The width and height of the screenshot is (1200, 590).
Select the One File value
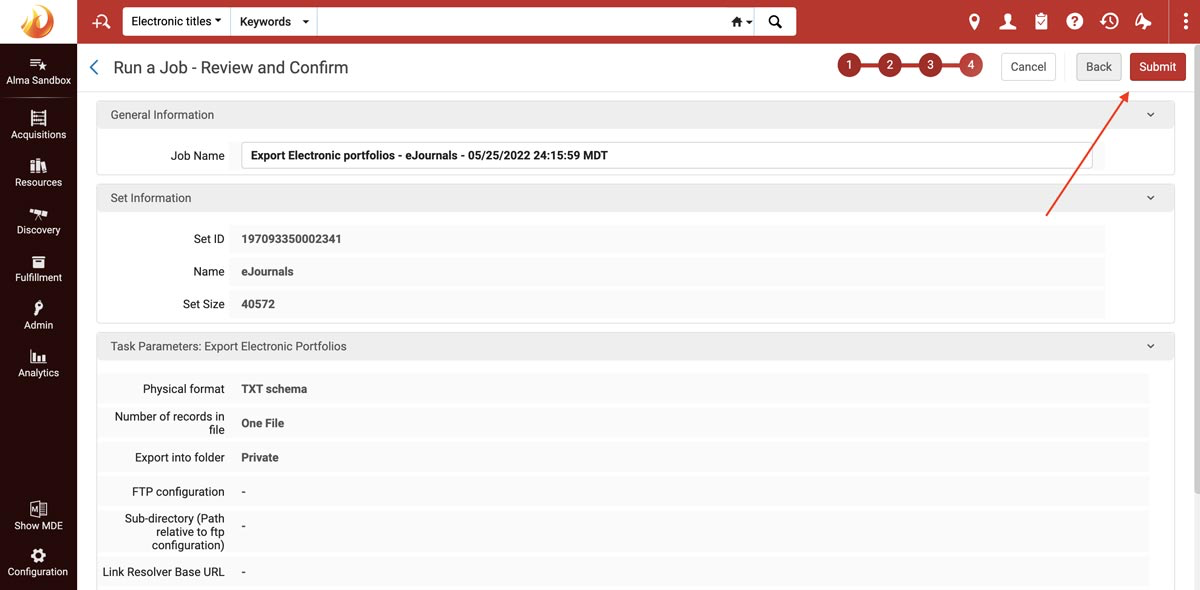(x=263, y=423)
